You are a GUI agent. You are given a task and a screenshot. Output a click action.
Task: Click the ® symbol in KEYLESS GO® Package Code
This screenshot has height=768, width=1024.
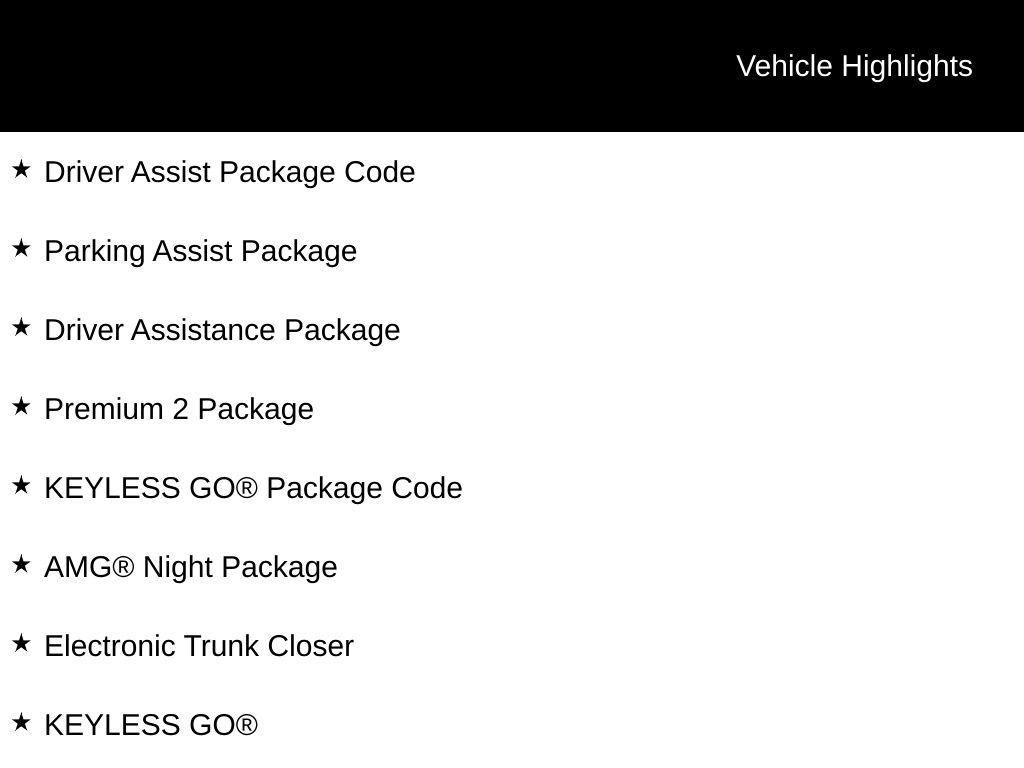click(x=247, y=488)
